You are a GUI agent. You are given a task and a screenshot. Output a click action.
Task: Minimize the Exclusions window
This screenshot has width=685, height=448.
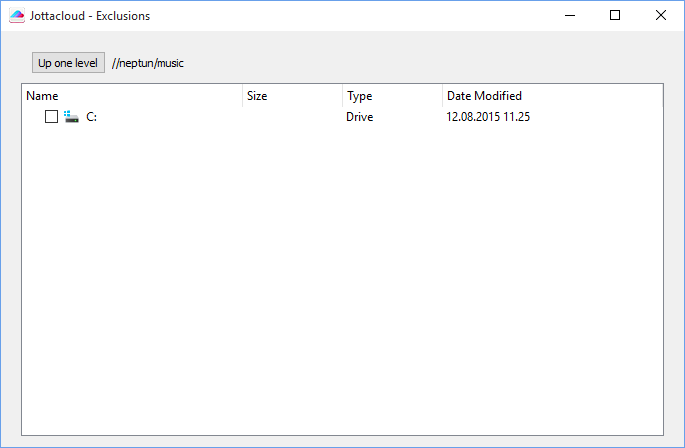tap(570, 15)
